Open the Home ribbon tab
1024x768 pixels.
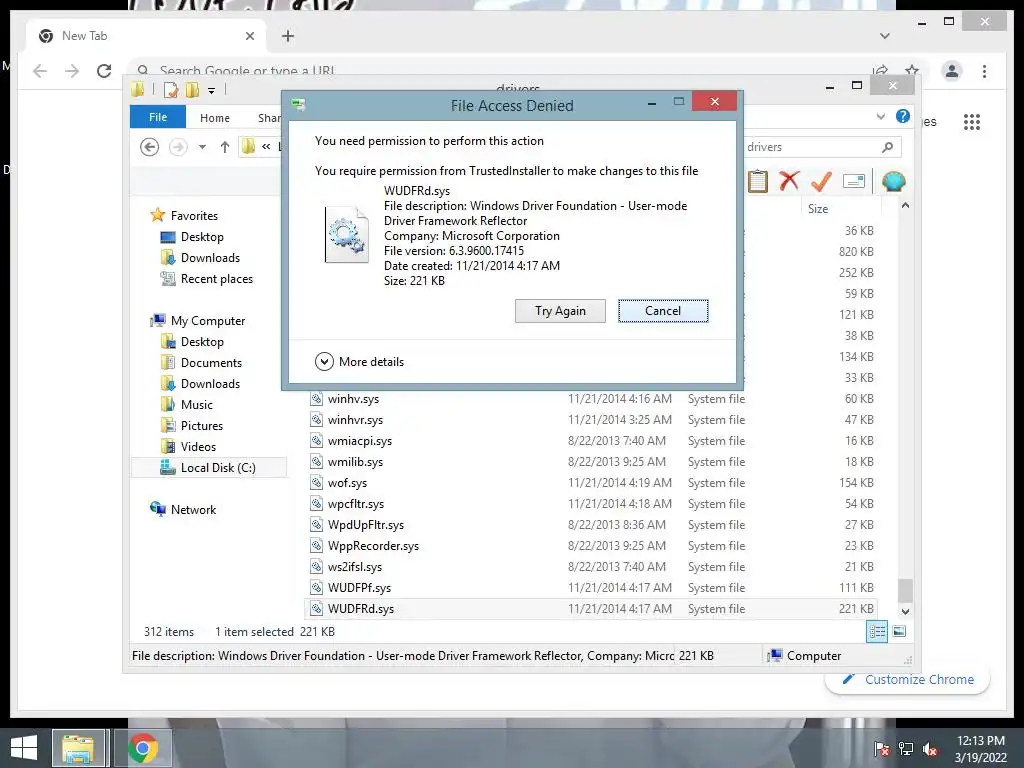coord(215,118)
